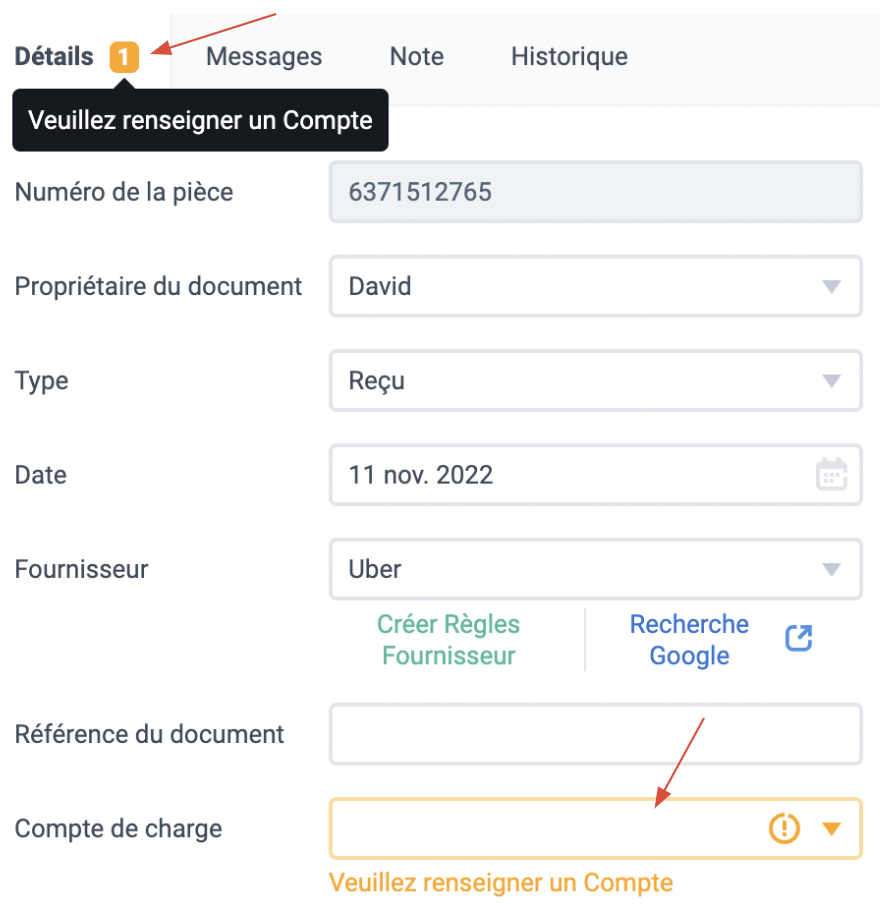Click the Veuillez renseigner un Compte tooltip
The image size is (880, 904).
200,120
